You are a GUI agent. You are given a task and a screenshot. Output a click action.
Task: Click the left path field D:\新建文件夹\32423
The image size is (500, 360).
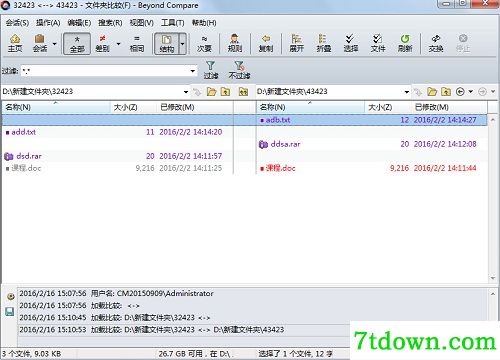pyautogui.click(x=92, y=91)
